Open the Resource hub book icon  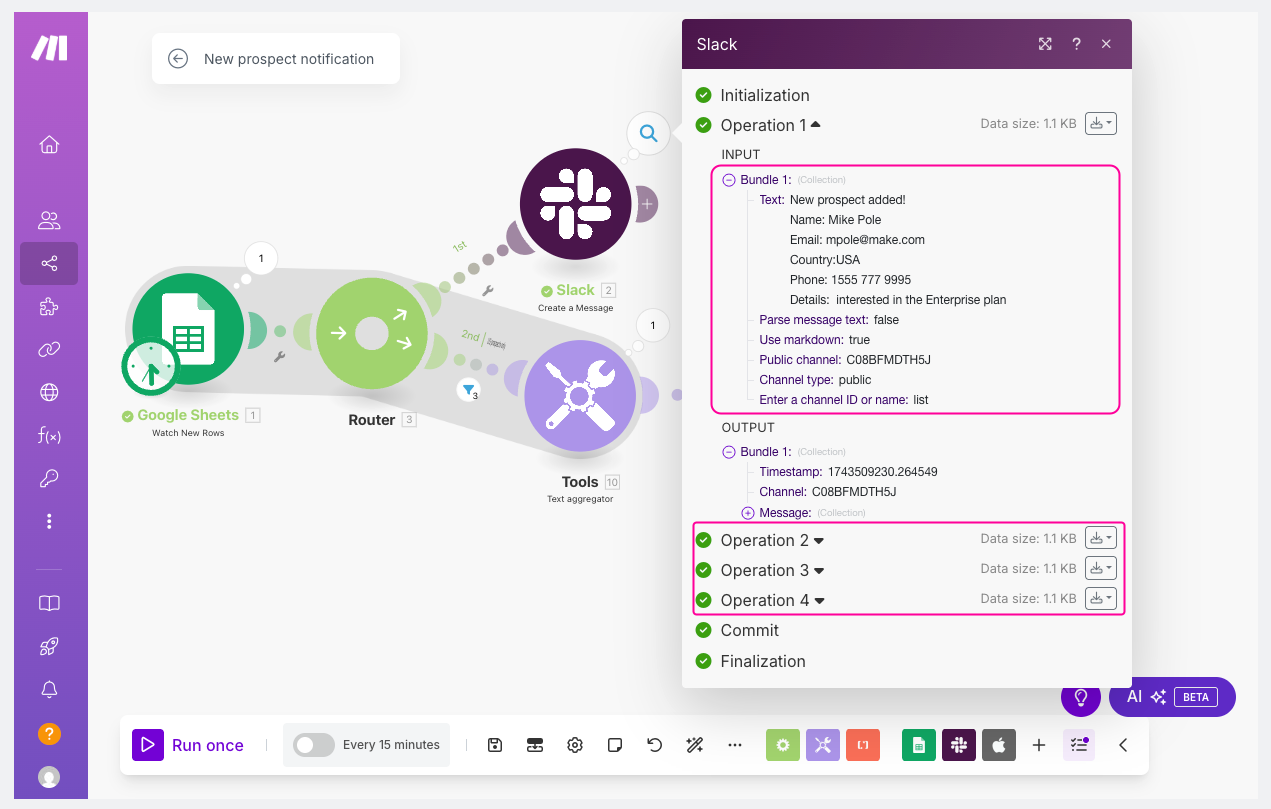[49, 603]
